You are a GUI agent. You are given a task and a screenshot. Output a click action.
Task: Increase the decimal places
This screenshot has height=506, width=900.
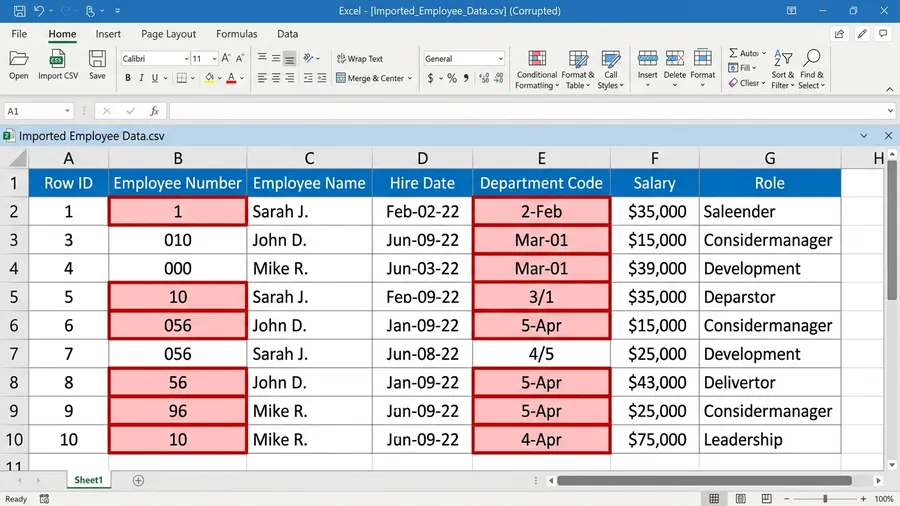pos(484,78)
